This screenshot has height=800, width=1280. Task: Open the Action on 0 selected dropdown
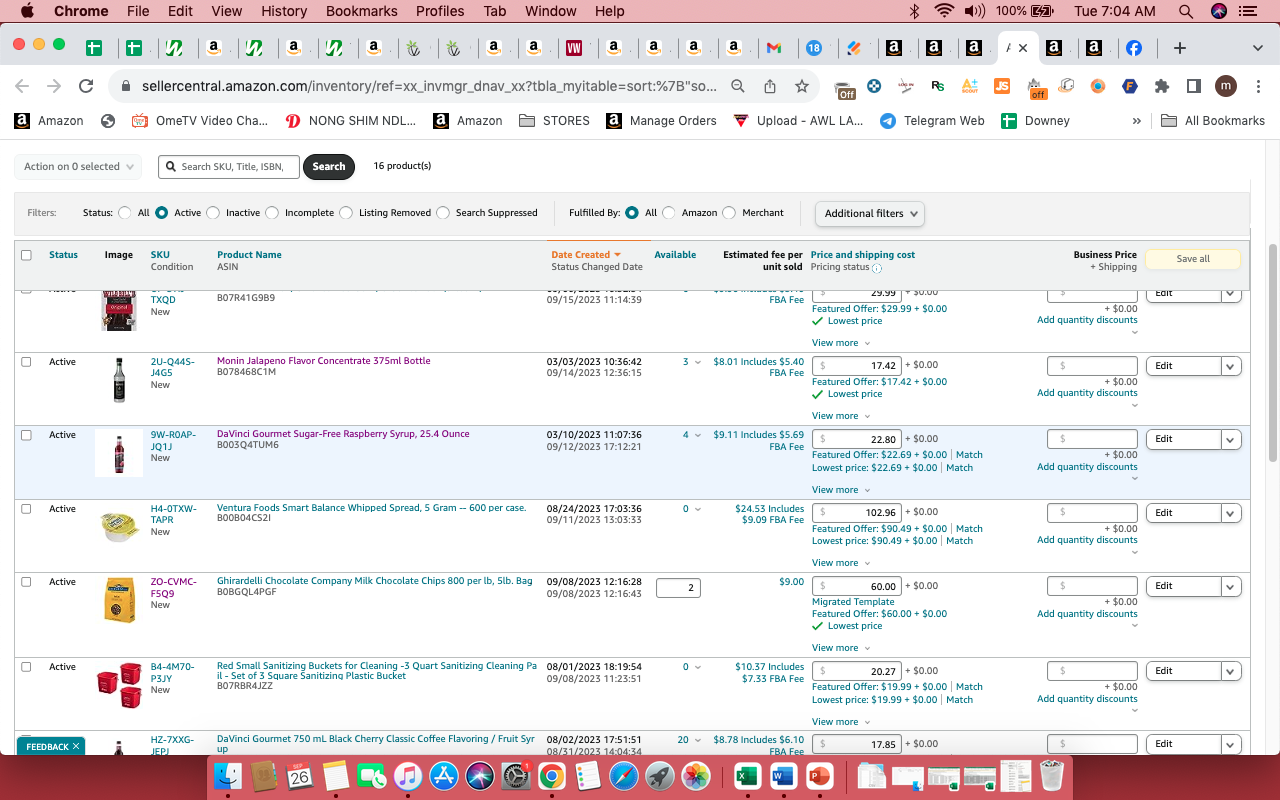pos(78,167)
